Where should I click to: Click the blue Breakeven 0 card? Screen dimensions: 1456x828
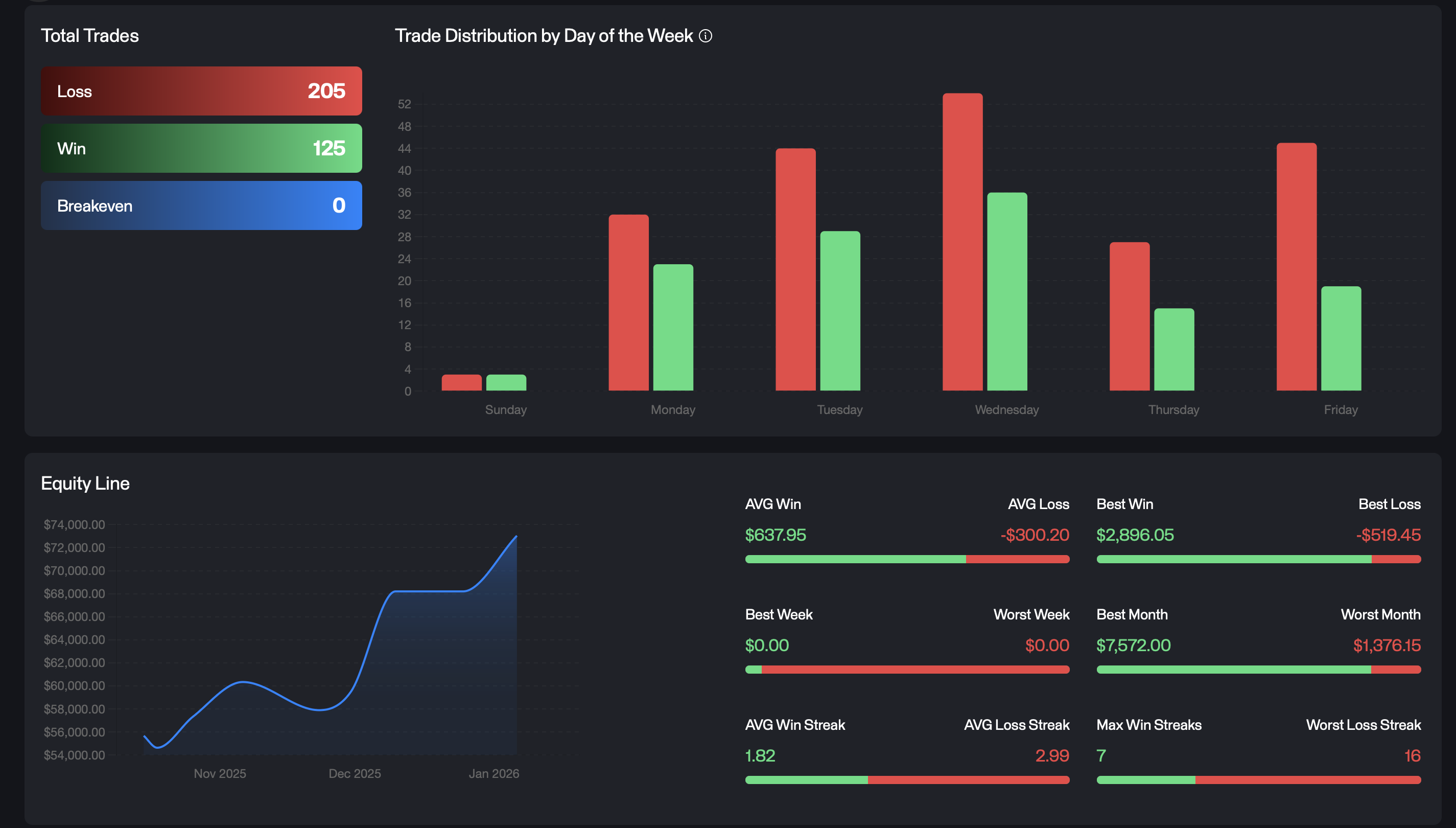(201, 205)
